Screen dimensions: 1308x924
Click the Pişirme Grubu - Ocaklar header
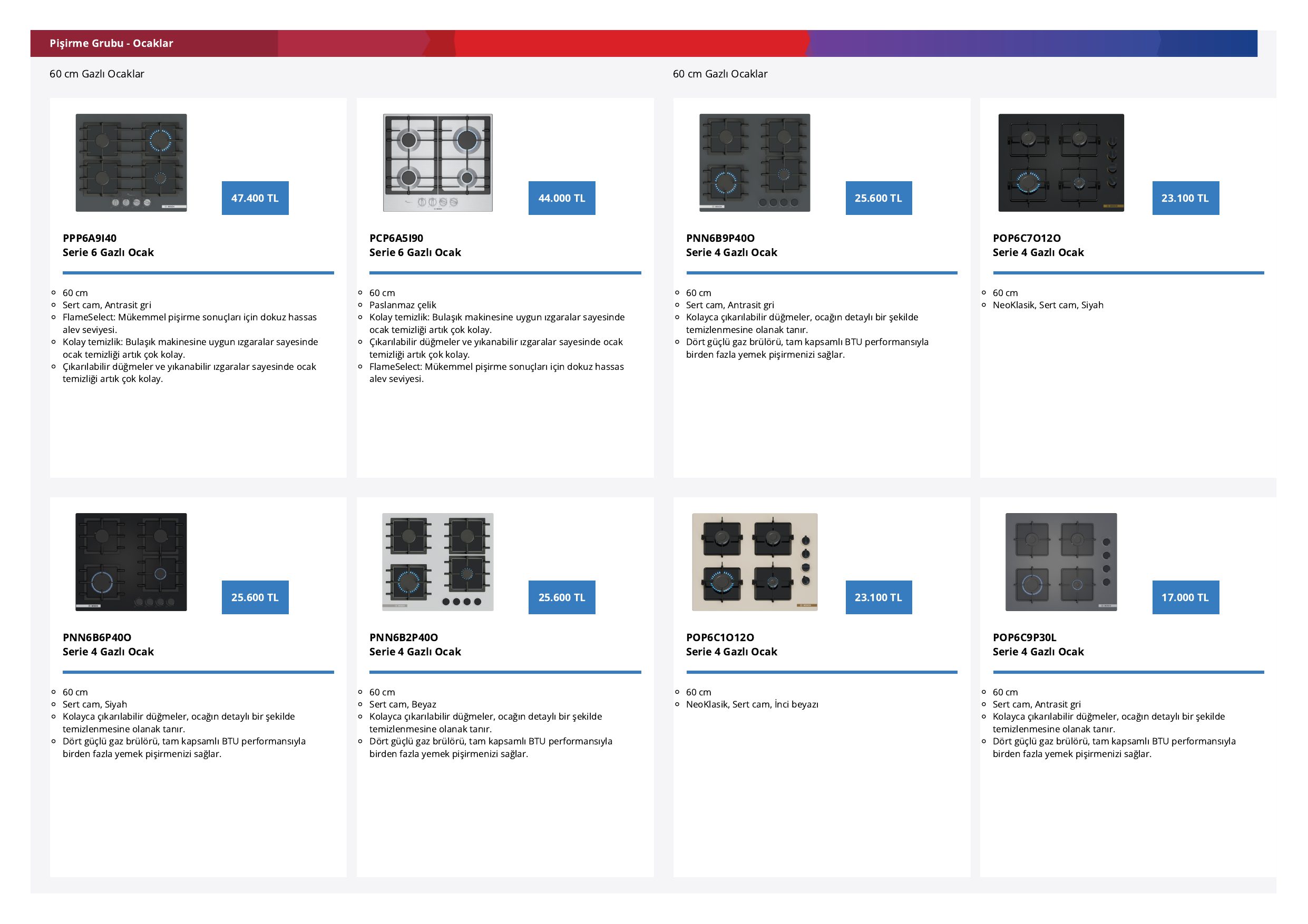pos(111,43)
